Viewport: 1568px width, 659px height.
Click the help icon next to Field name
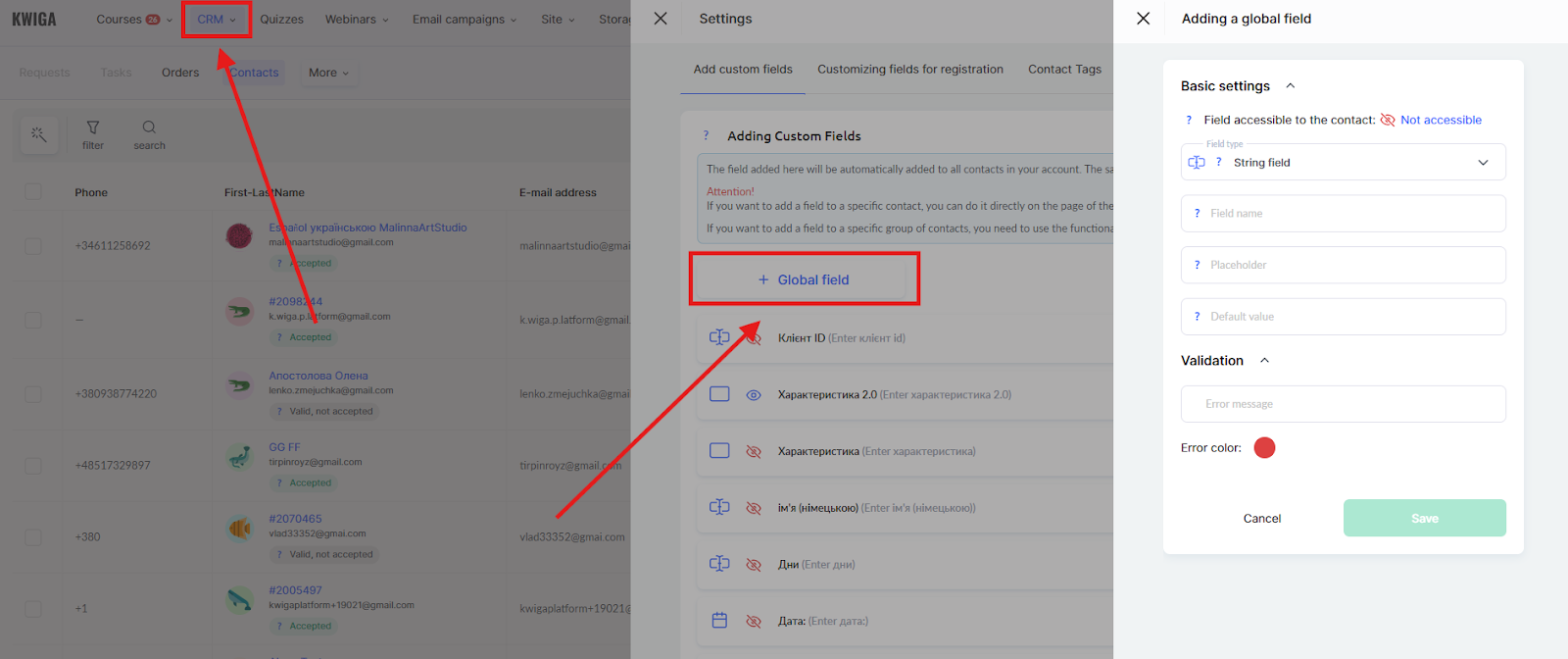click(1197, 214)
